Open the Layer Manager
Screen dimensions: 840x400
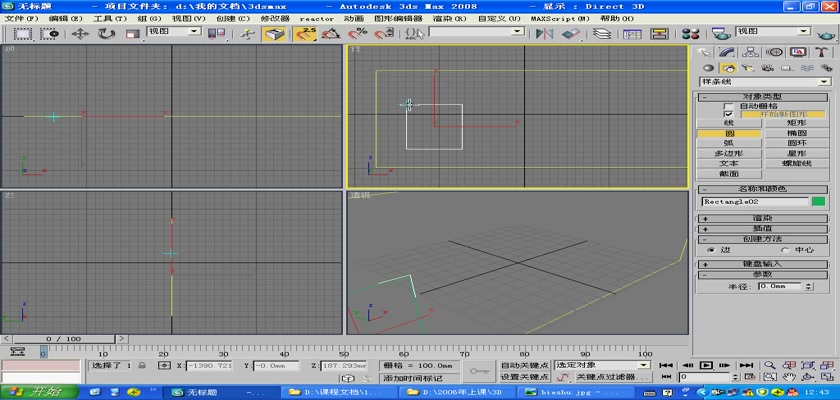click(603, 34)
